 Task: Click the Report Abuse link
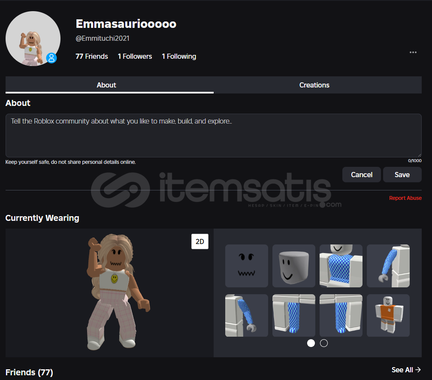pos(405,198)
